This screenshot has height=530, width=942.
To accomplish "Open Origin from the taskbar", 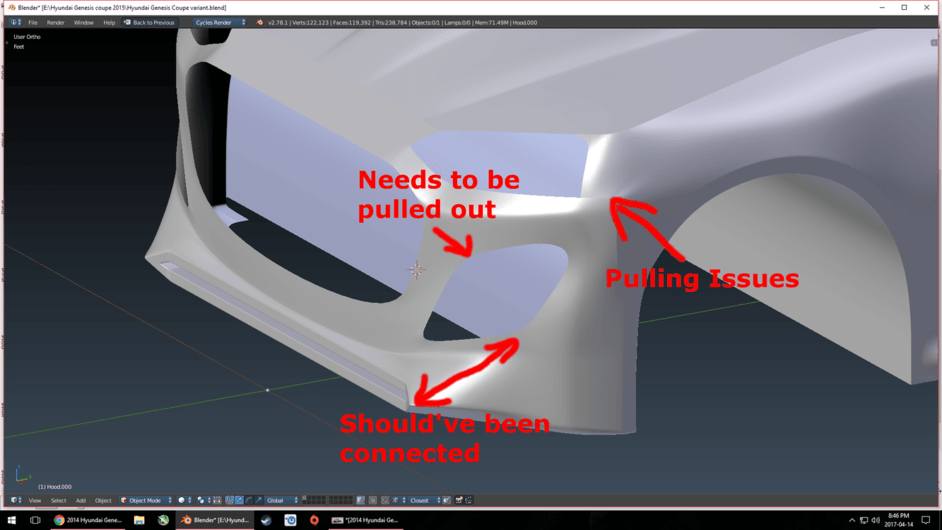I will click(x=314, y=520).
